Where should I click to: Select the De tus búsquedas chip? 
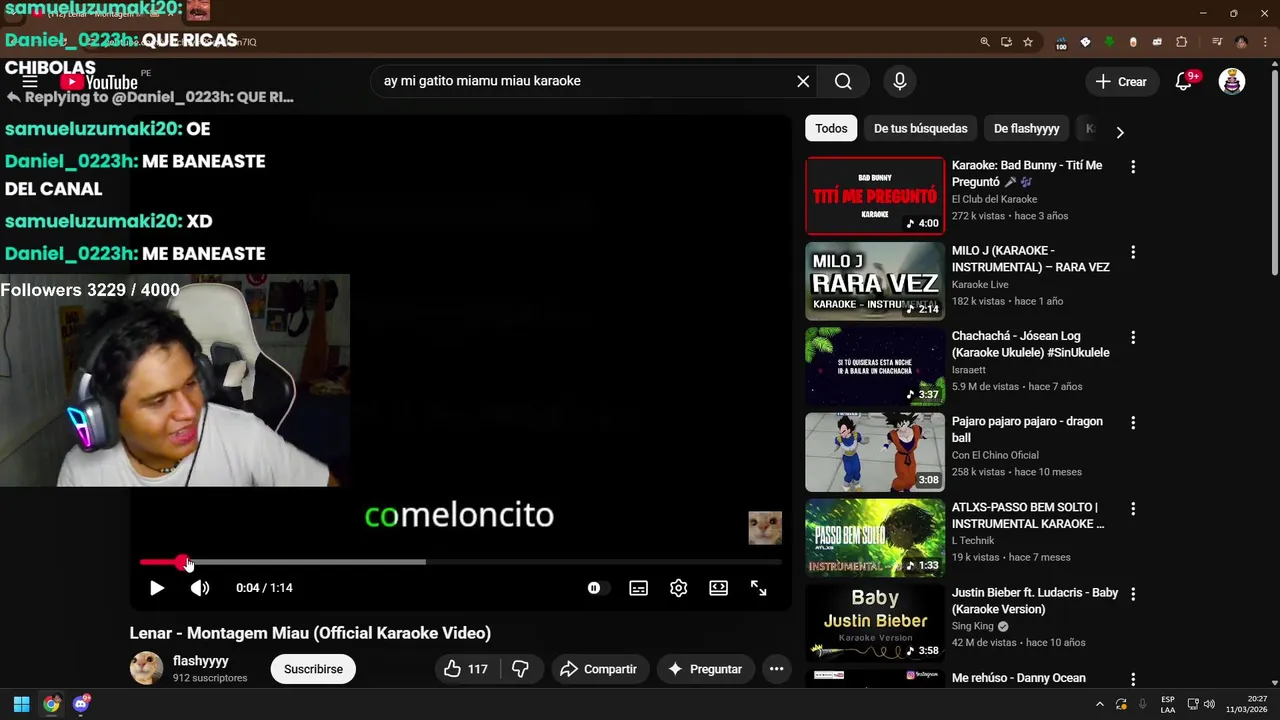[x=920, y=128]
